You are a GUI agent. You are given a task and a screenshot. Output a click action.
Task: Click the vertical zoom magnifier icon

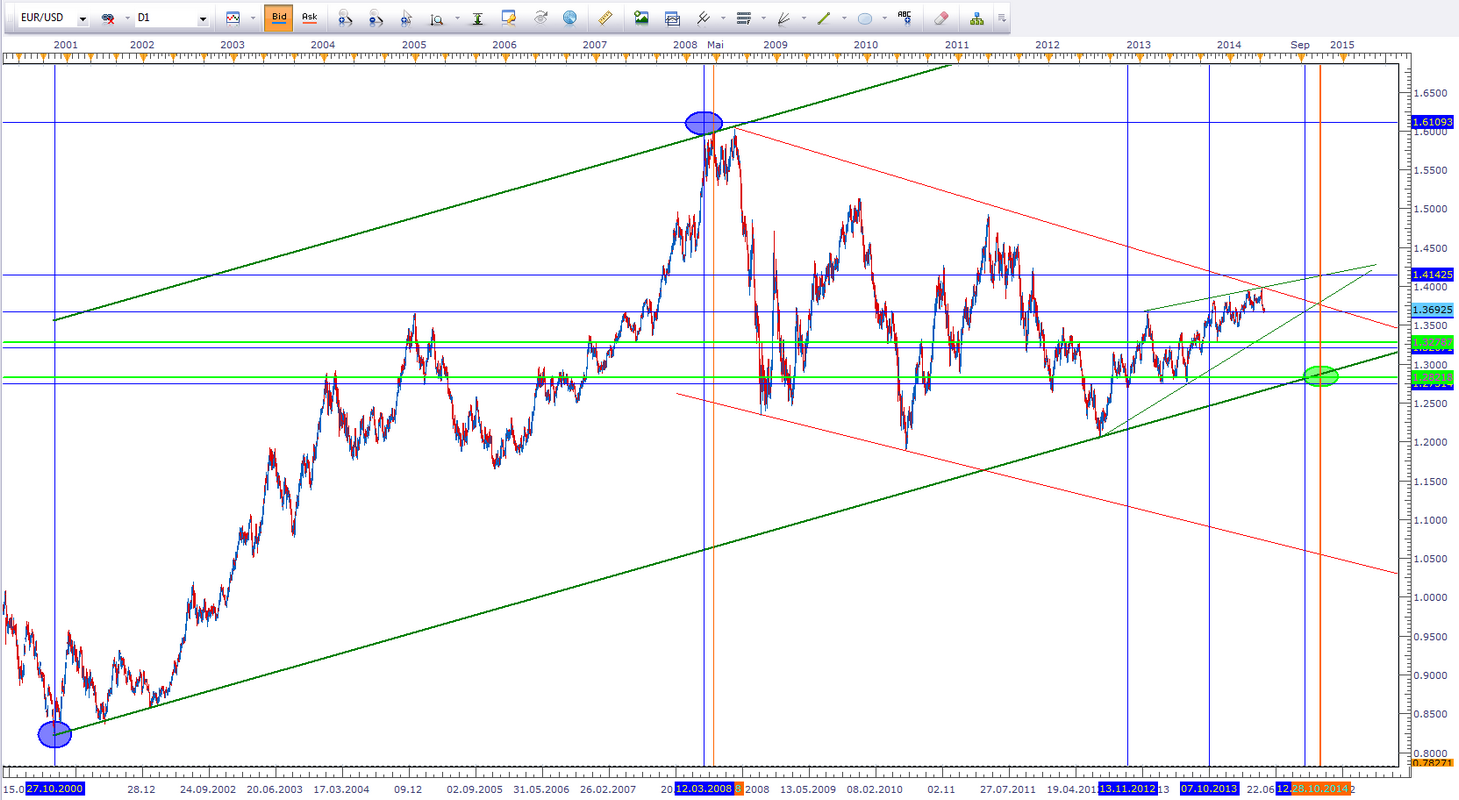point(437,18)
